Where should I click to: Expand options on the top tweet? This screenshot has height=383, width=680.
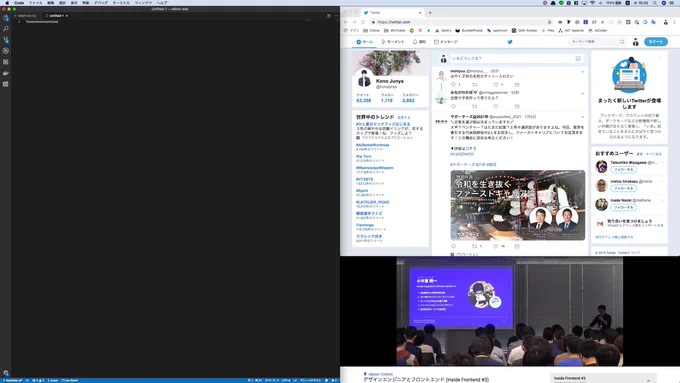[x=582, y=72]
